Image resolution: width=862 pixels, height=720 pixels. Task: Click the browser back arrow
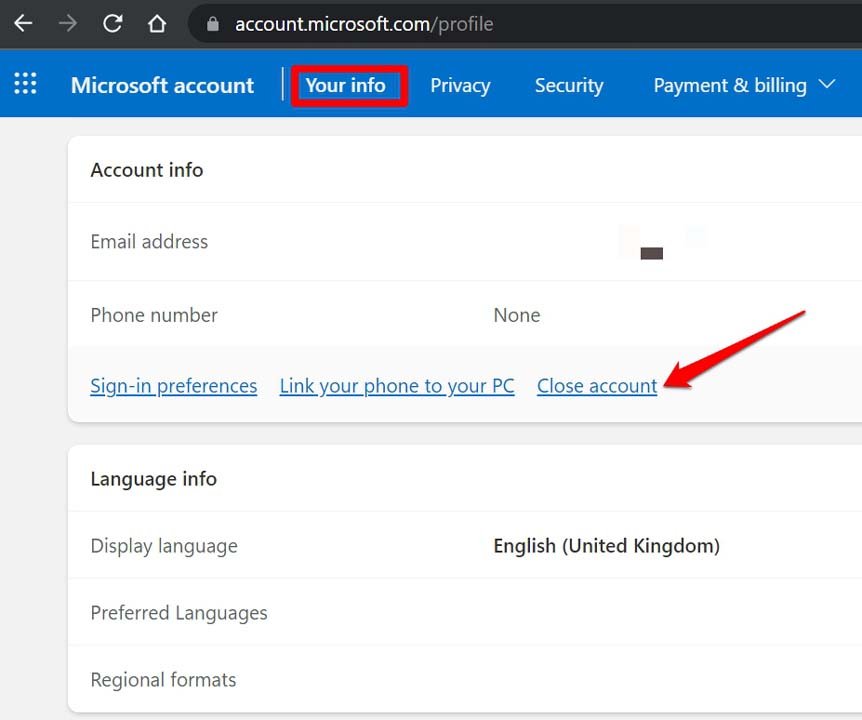click(x=22, y=23)
